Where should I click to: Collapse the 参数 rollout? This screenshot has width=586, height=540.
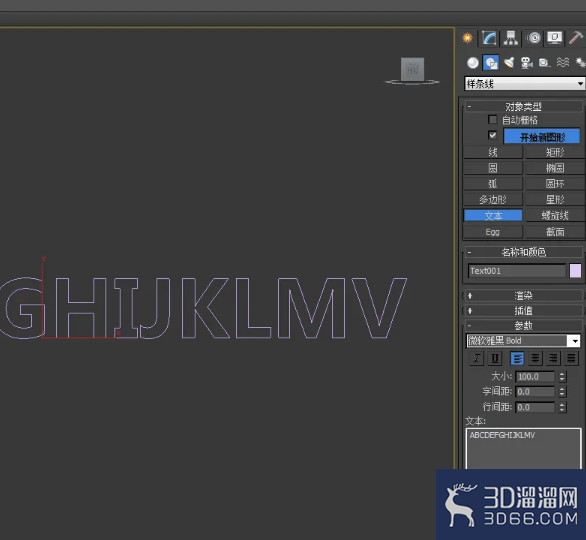tap(523, 325)
